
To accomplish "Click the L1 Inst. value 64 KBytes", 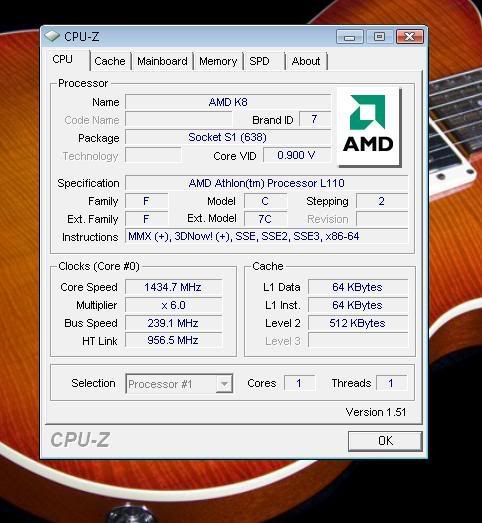I will [358, 305].
